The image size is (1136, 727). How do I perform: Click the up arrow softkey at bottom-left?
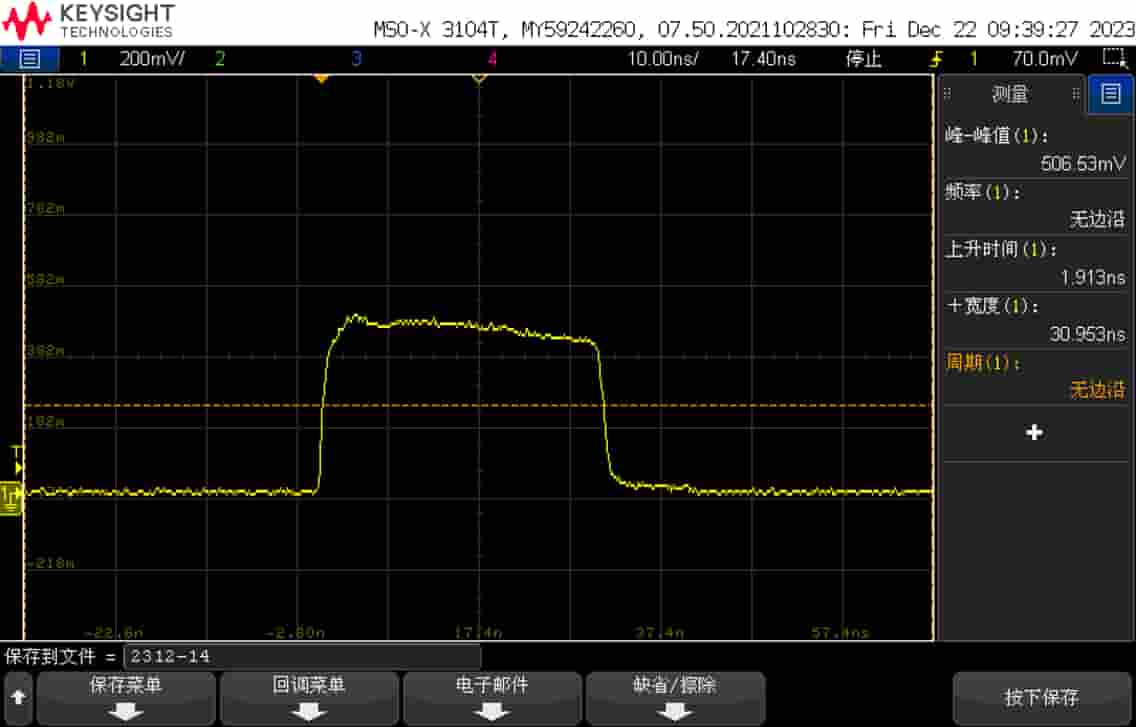(18, 698)
